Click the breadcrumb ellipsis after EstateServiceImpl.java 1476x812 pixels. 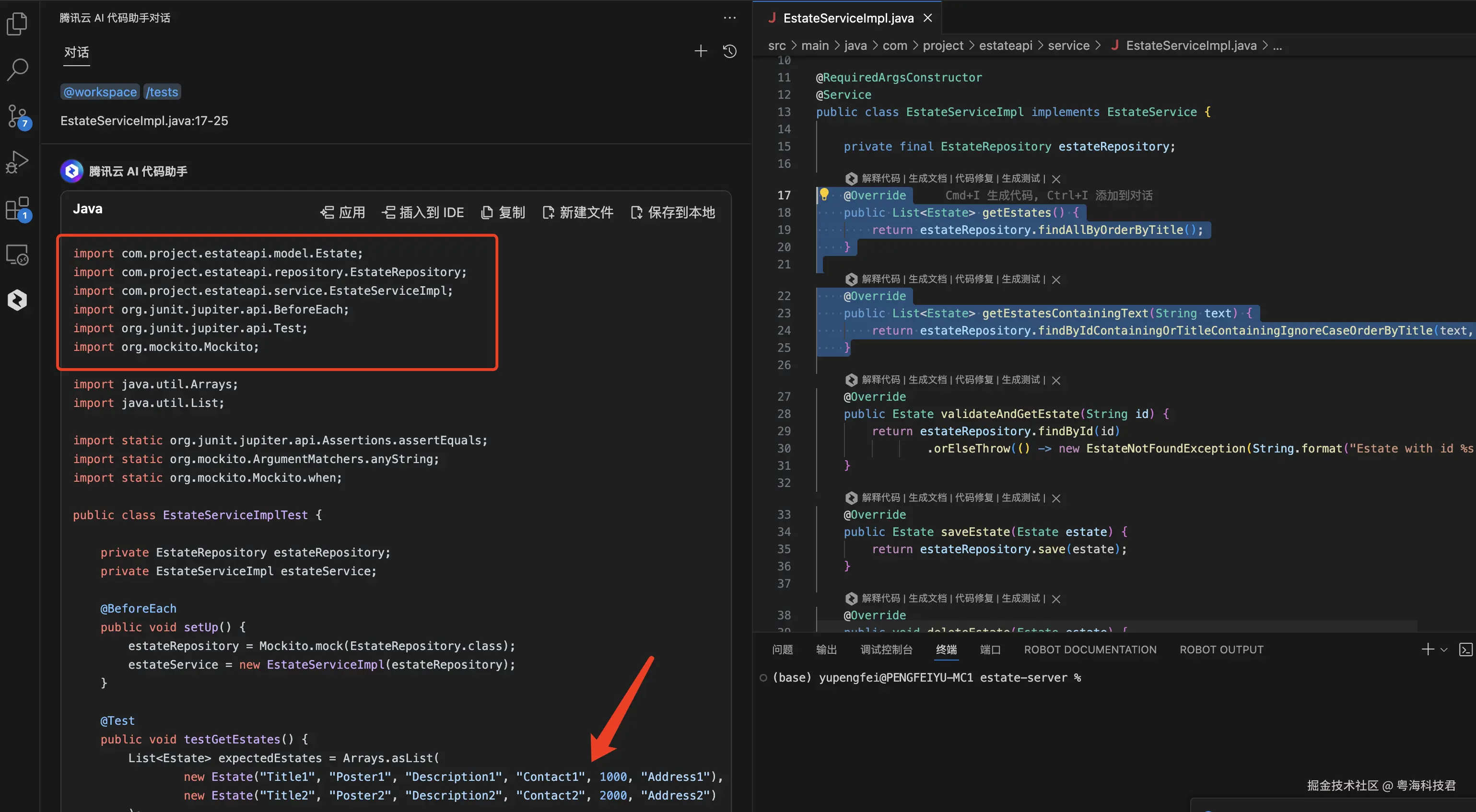coord(1277,46)
